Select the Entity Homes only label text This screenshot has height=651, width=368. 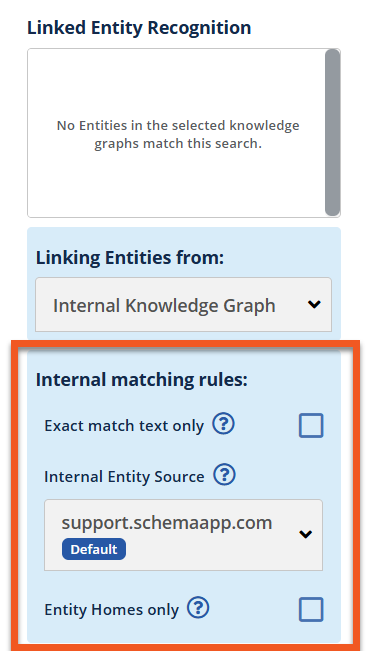point(111,610)
